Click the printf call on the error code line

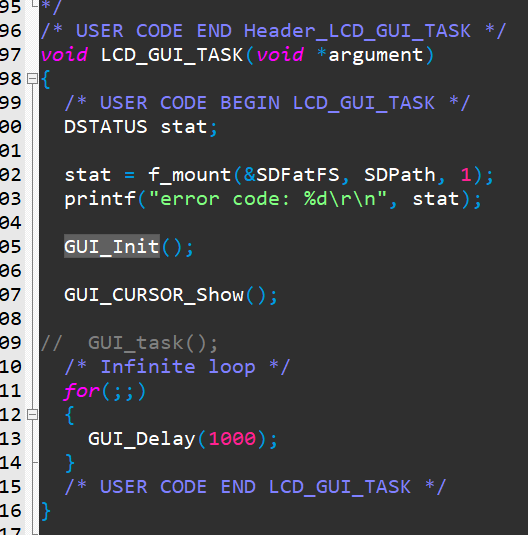[x=100, y=199]
